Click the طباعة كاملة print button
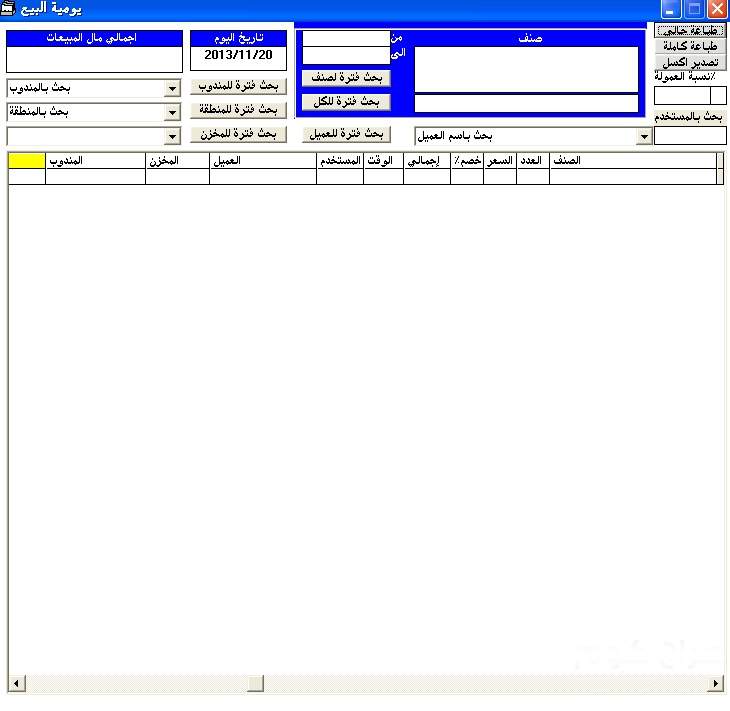The height and width of the screenshot is (711, 730). point(690,46)
